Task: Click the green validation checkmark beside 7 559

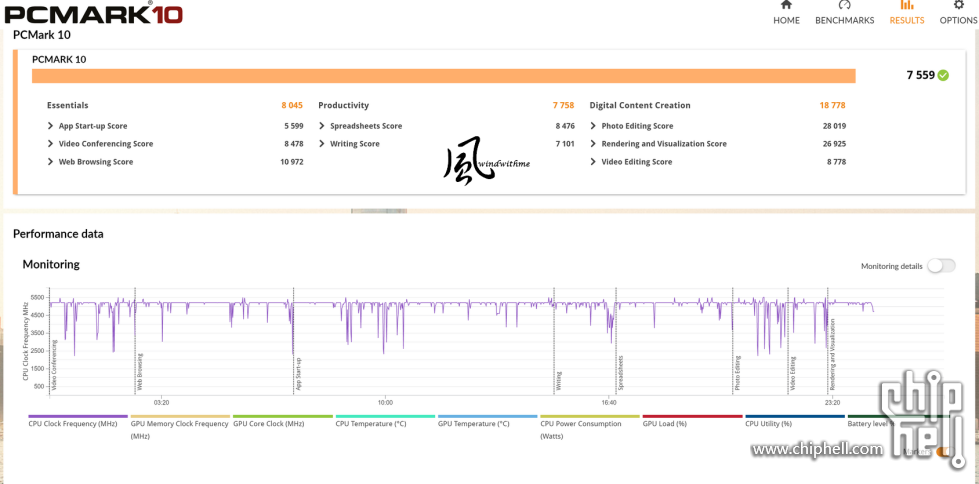Action: click(943, 76)
